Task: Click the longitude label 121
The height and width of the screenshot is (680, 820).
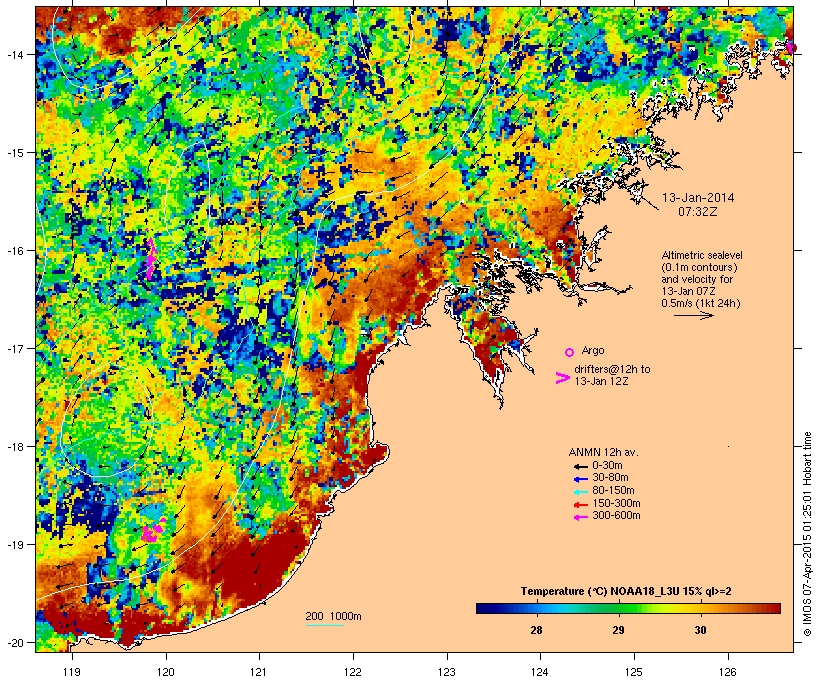Action: click(259, 672)
